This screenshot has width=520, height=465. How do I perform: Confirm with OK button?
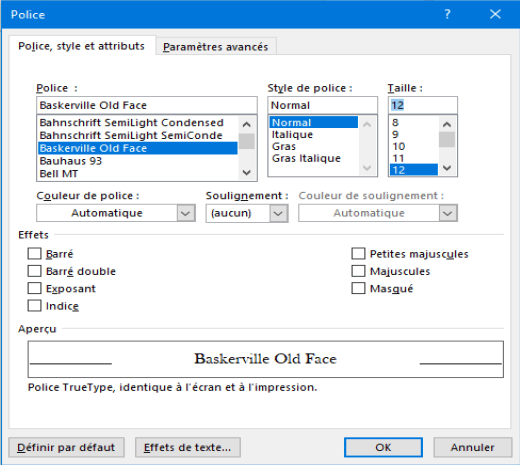383,447
